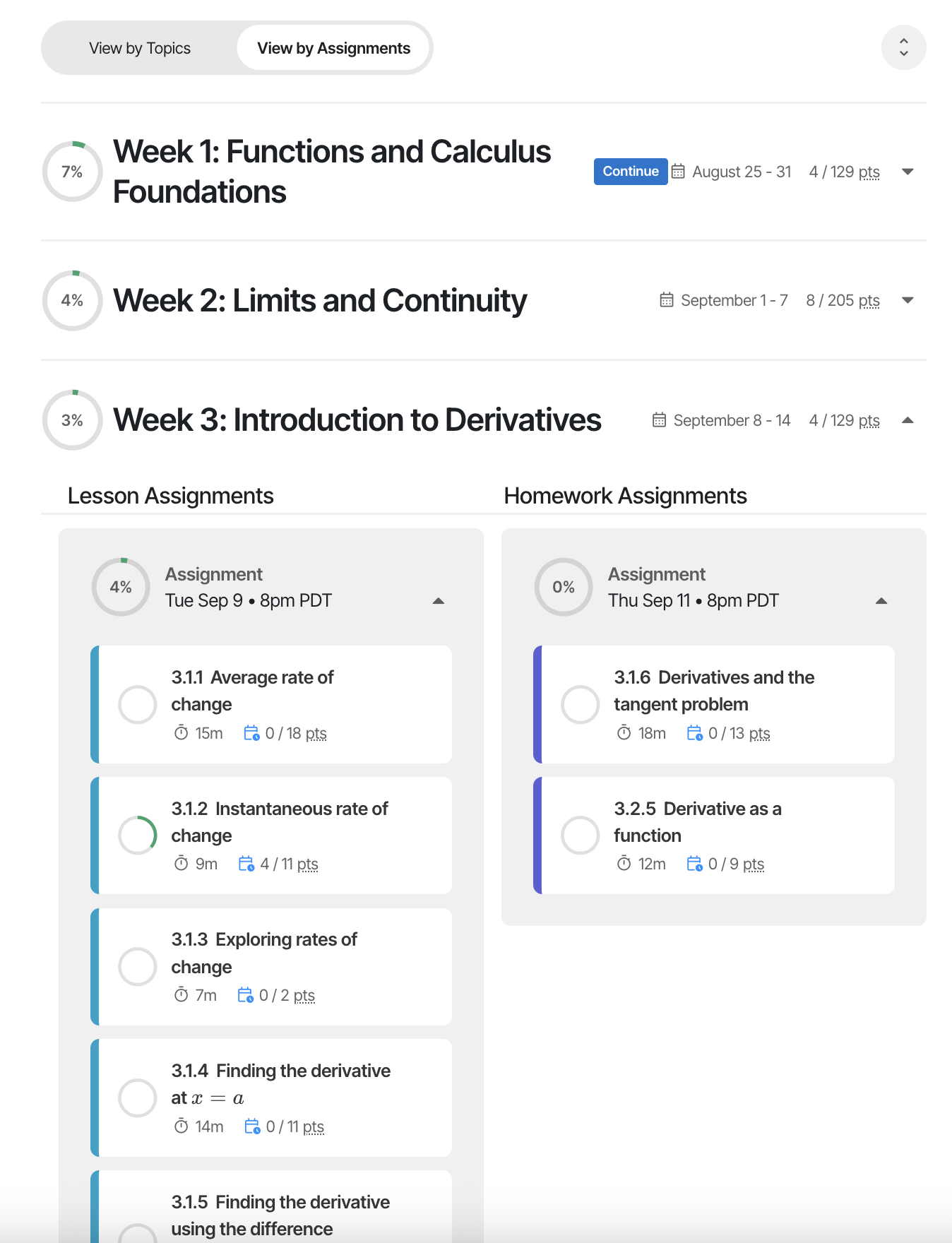
Task: Click the due-date points icon for lesson 3.1.2
Action: (x=246, y=864)
